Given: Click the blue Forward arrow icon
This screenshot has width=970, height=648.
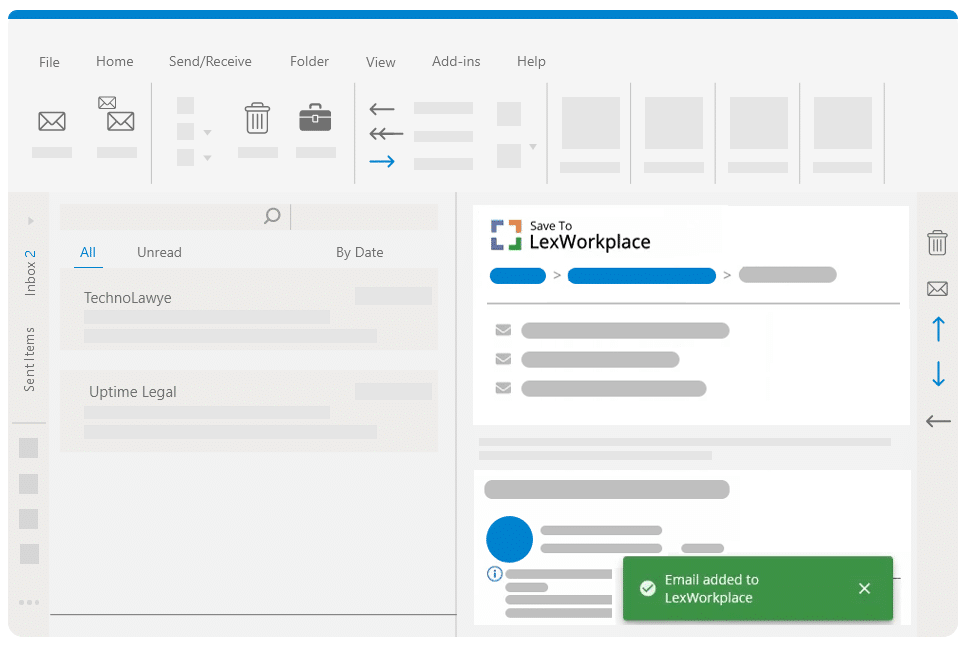Looking at the screenshot, I should tap(382, 162).
